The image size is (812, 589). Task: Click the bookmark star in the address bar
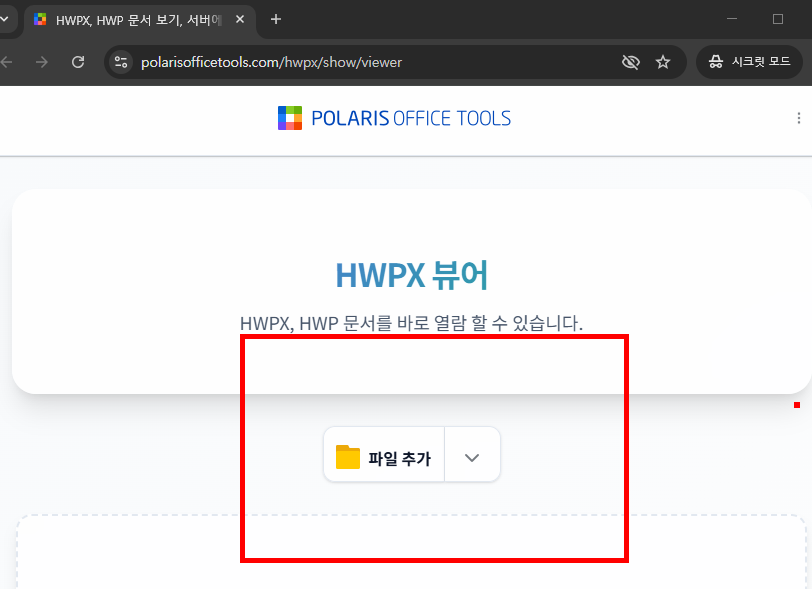click(x=663, y=61)
